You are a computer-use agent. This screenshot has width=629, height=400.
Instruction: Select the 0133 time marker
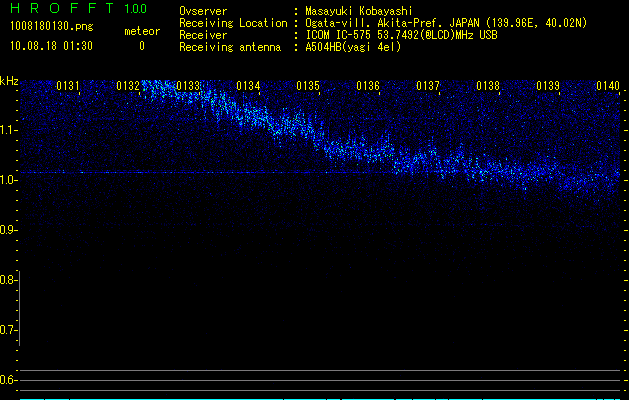188,87
